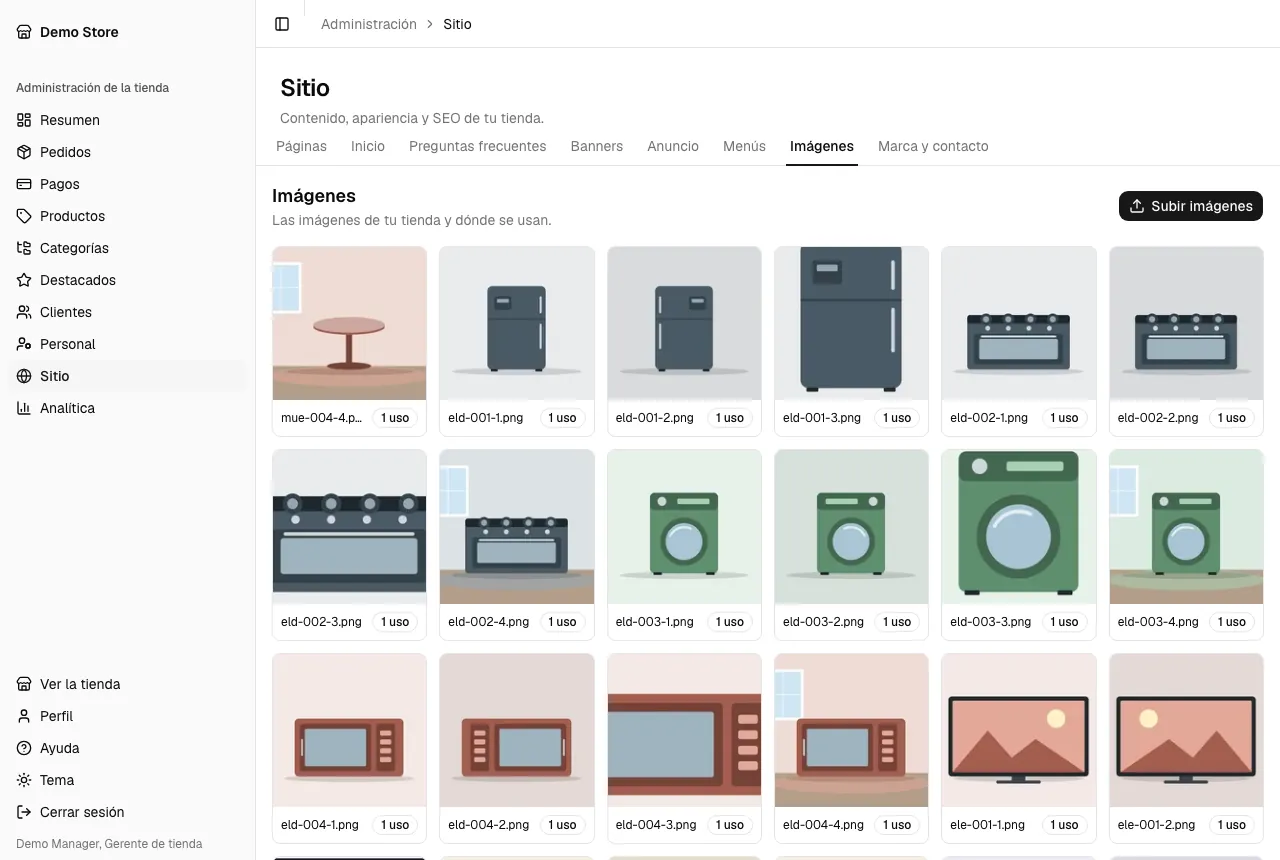The height and width of the screenshot is (860, 1280).
Task: Open the Analítica sidebar link
Action: tap(128, 408)
